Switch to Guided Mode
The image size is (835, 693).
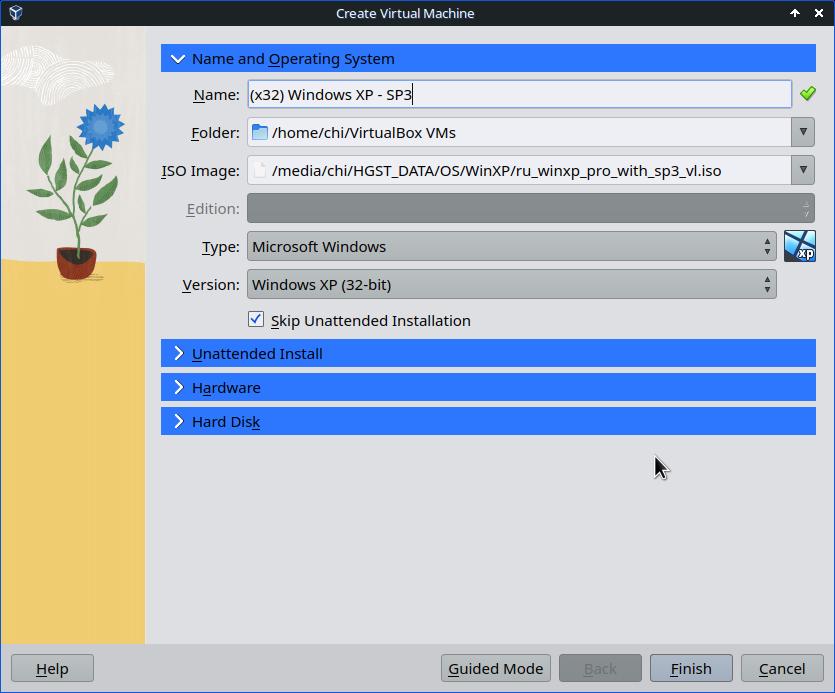tap(496, 668)
